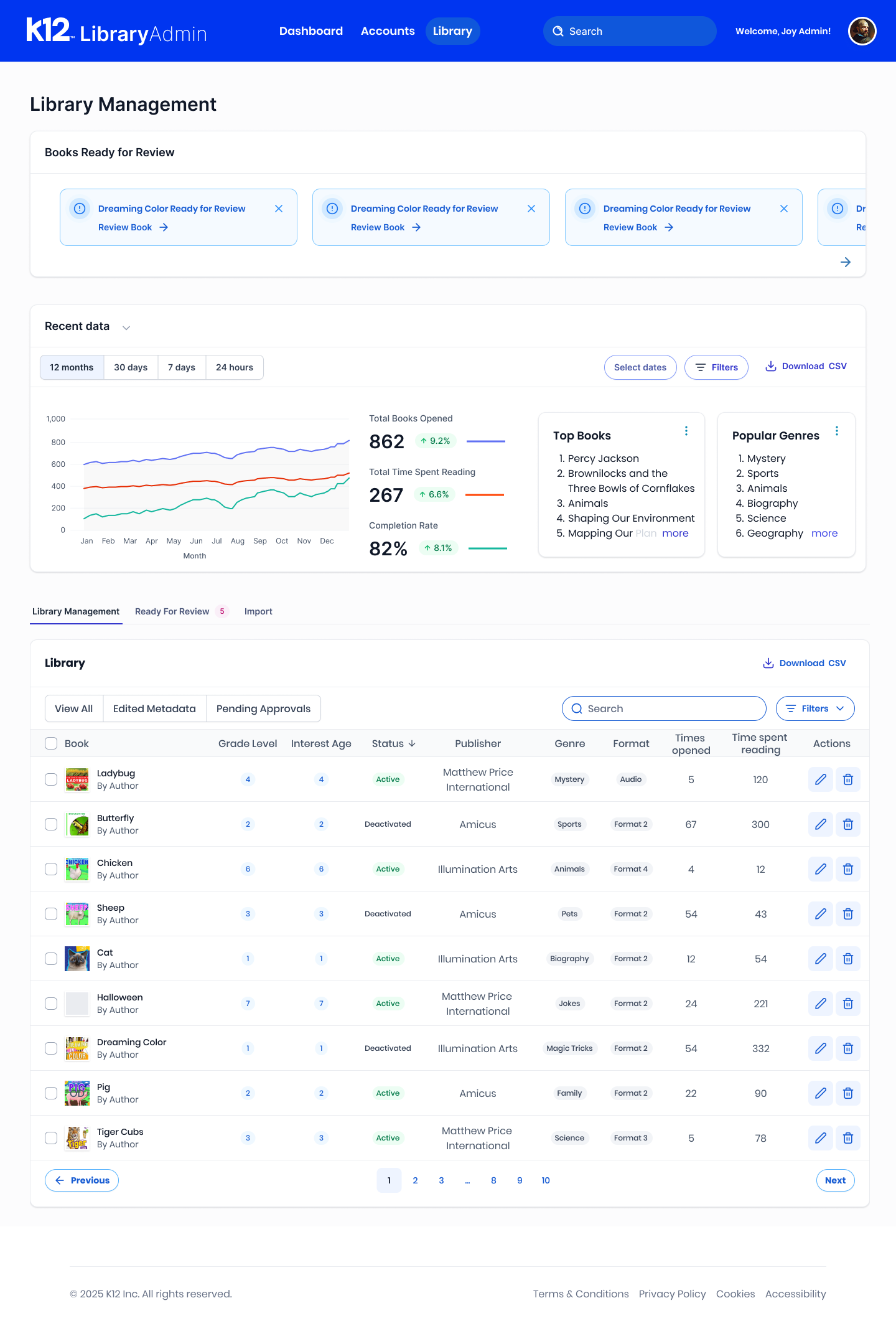This screenshot has height=1331, width=896.
Task: Delete the Butterfly book with trash icon
Action: point(848,824)
